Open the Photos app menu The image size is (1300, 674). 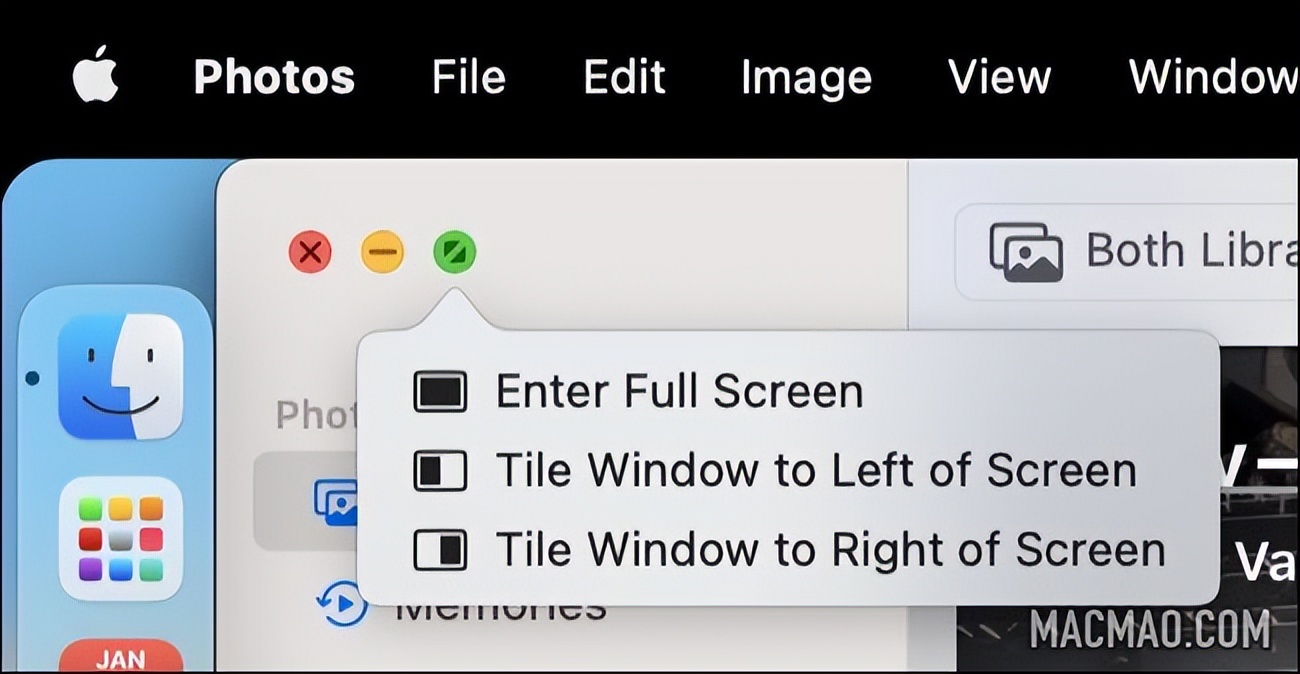click(273, 77)
